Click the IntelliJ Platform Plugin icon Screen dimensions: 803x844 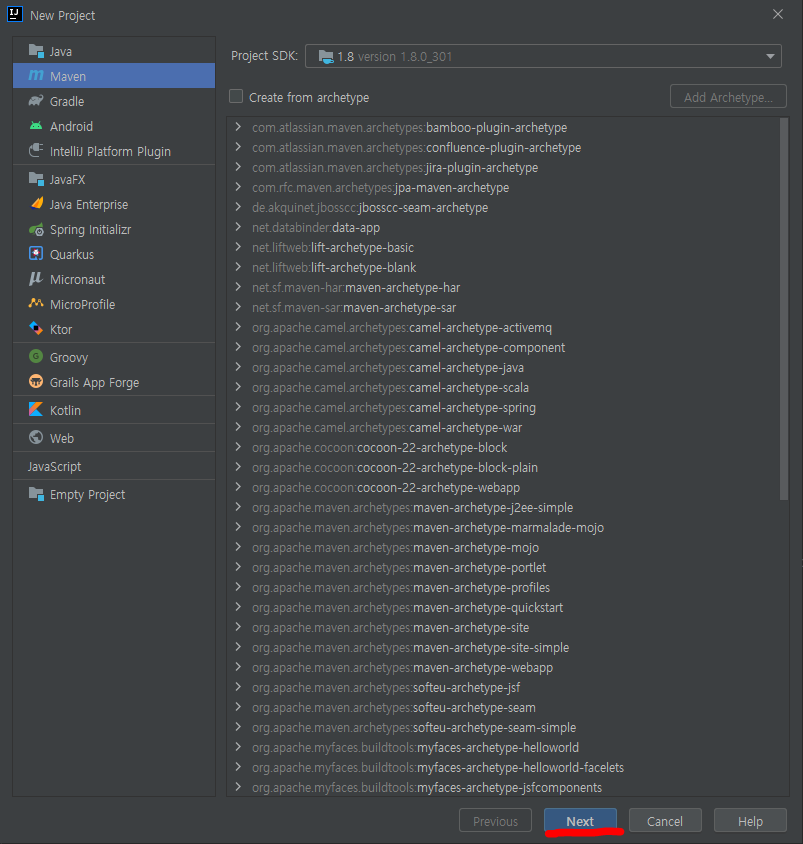pos(36,151)
